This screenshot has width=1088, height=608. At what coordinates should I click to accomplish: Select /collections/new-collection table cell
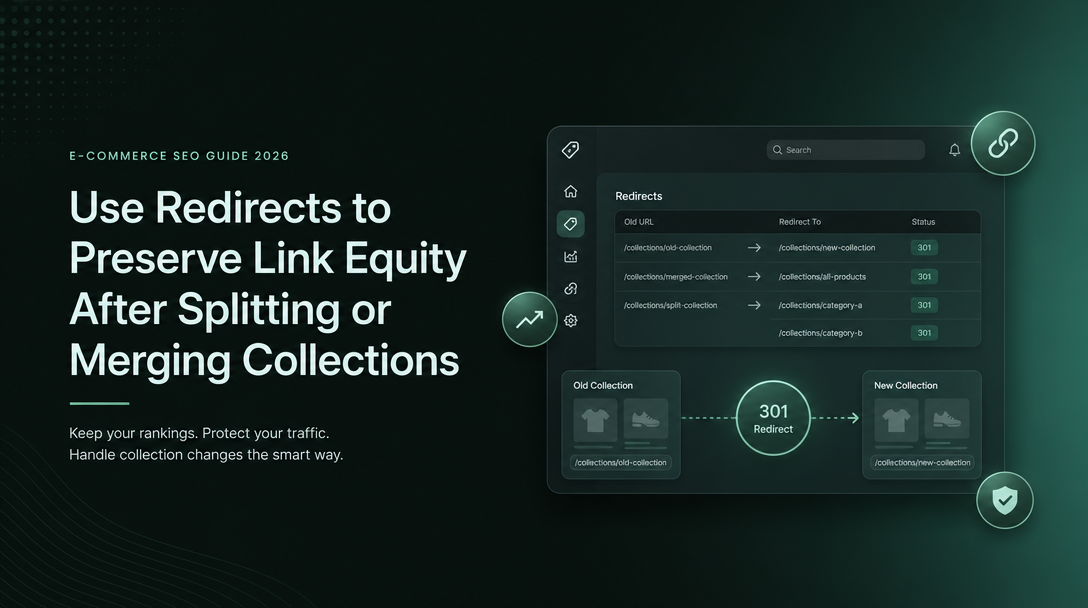(x=826, y=248)
